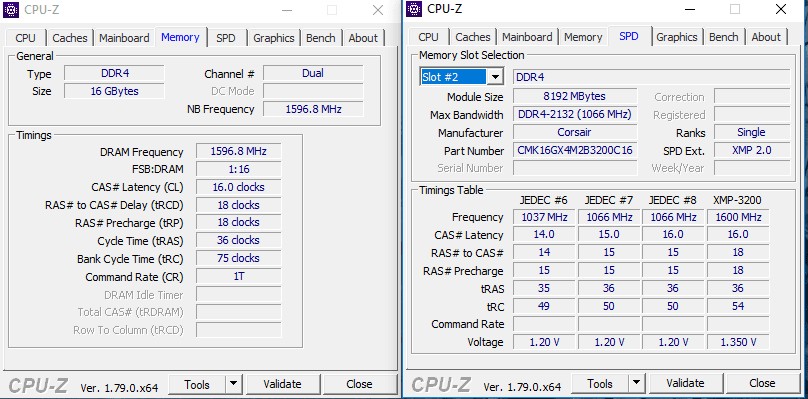Close the left CPU-Z window via title bar X
This screenshot has width=808, height=399.
pyautogui.click(x=378, y=10)
